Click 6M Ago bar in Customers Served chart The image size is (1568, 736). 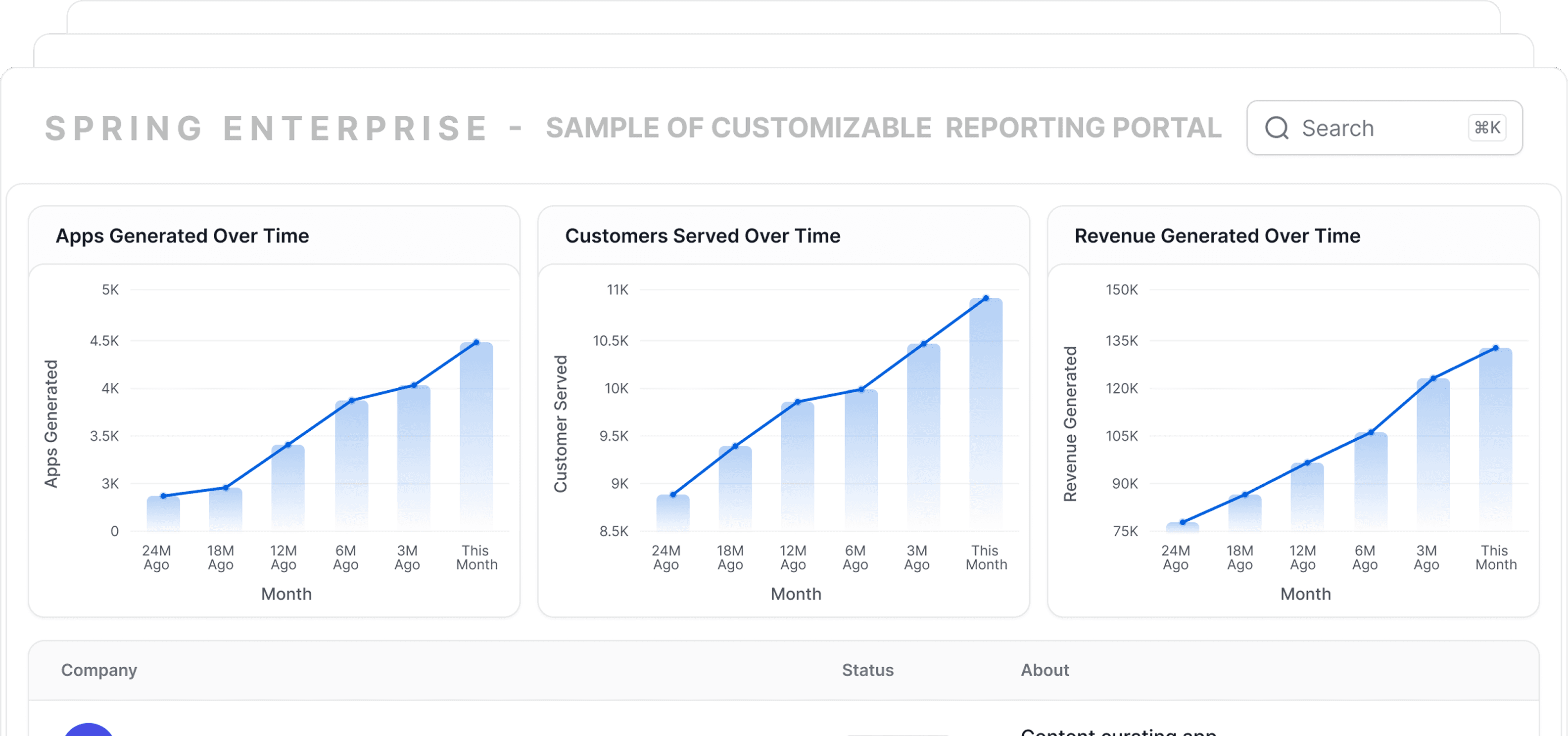coord(861,460)
